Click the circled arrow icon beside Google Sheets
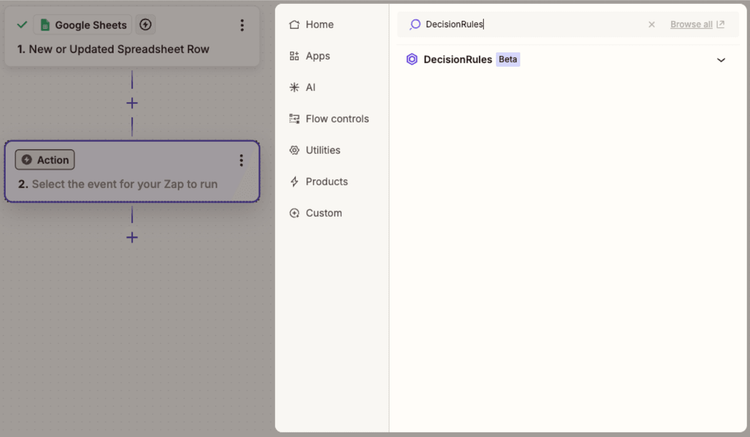Image resolution: width=750 pixels, height=437 pixels. pyautogui.click(x=145, y=25)
